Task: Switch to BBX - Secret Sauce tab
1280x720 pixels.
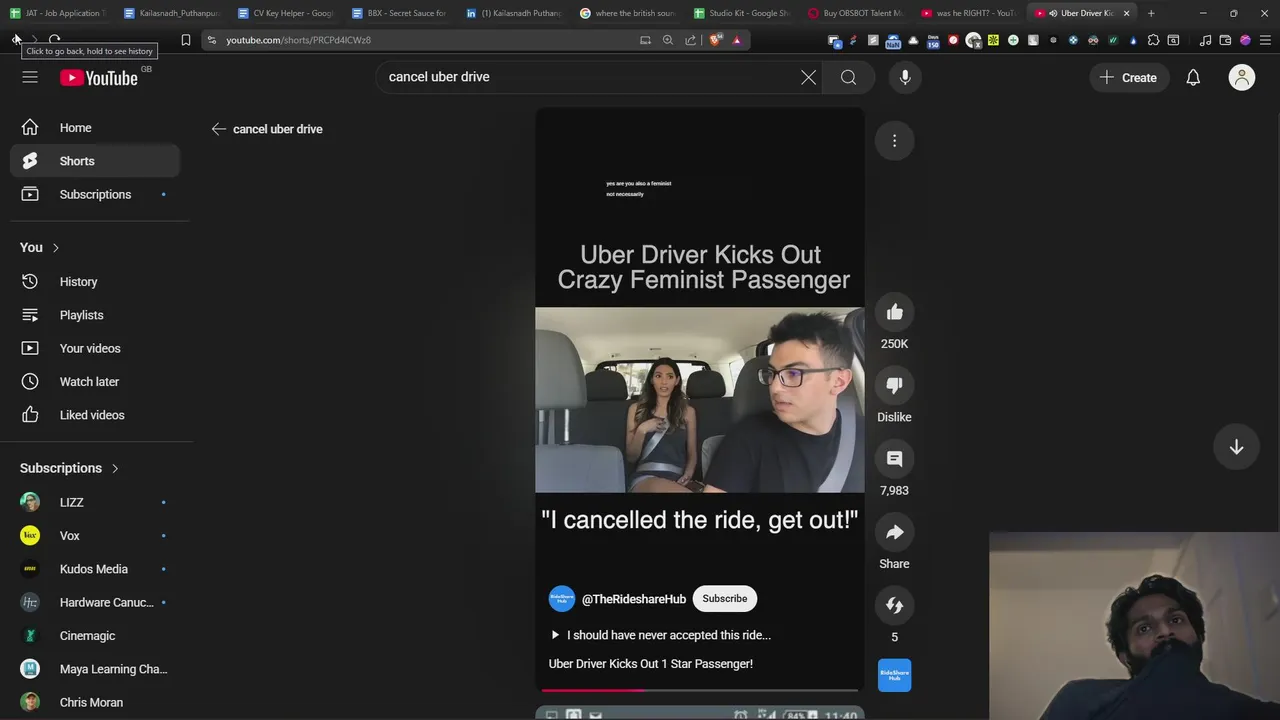Action: pyautogui.click(x=399, y=13)
